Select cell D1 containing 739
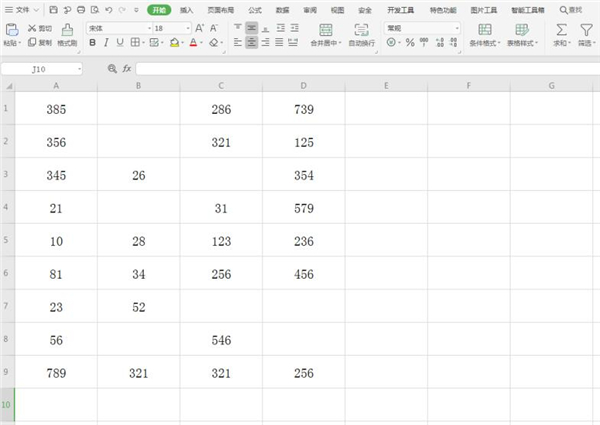Image resolution: width=600 pixels, height=425 pixels. point(303,108)
